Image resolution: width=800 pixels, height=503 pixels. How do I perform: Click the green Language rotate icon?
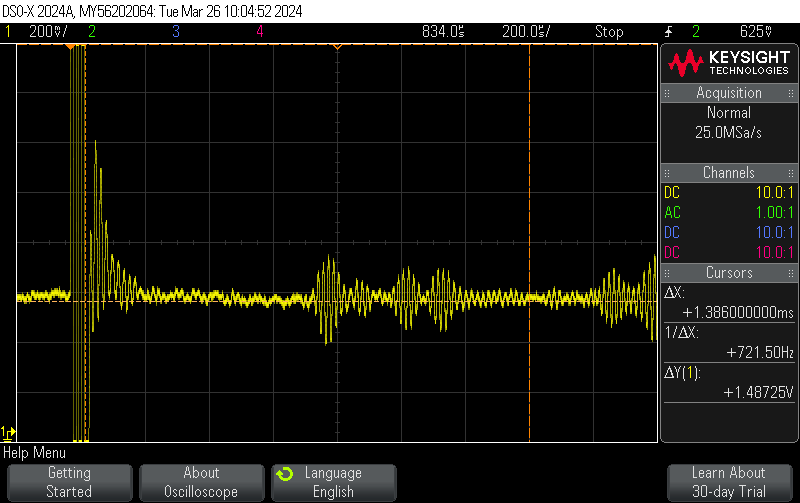point(285,473)
